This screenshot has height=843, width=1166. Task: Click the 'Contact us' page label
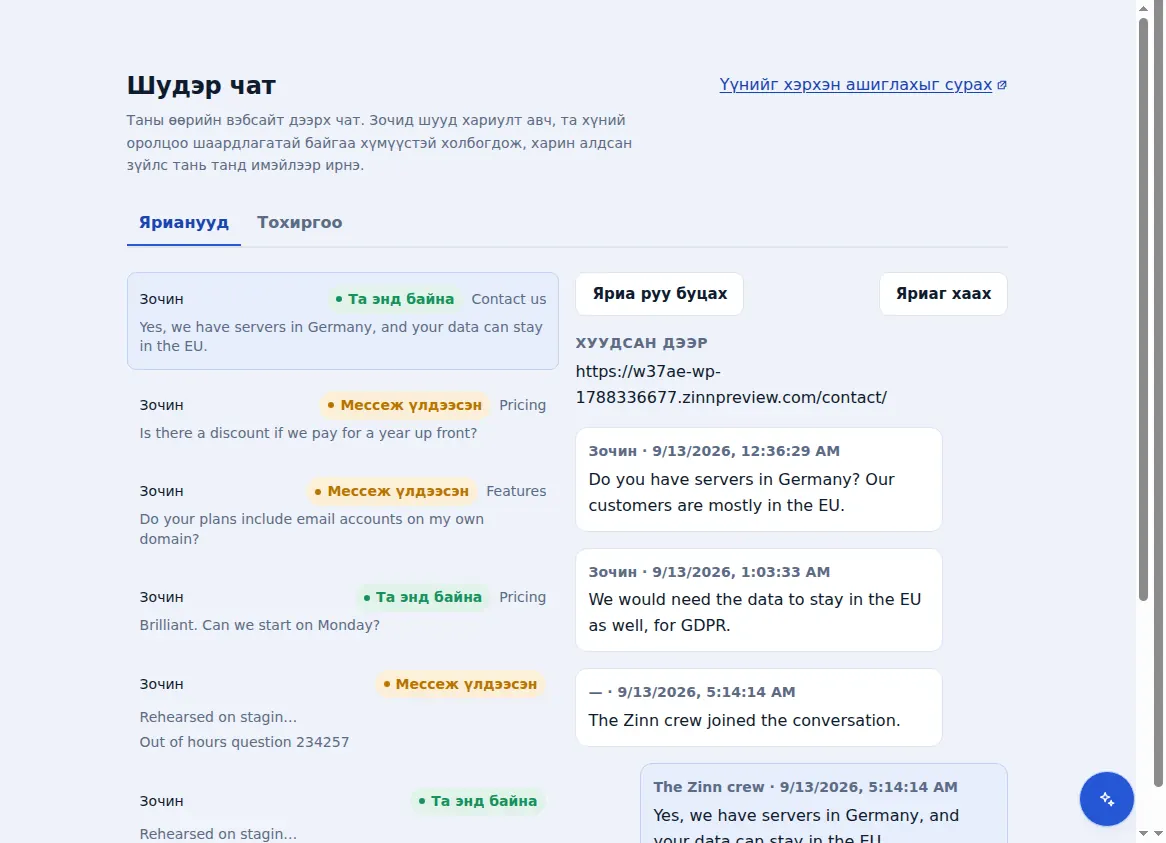(x=509, y=299)
